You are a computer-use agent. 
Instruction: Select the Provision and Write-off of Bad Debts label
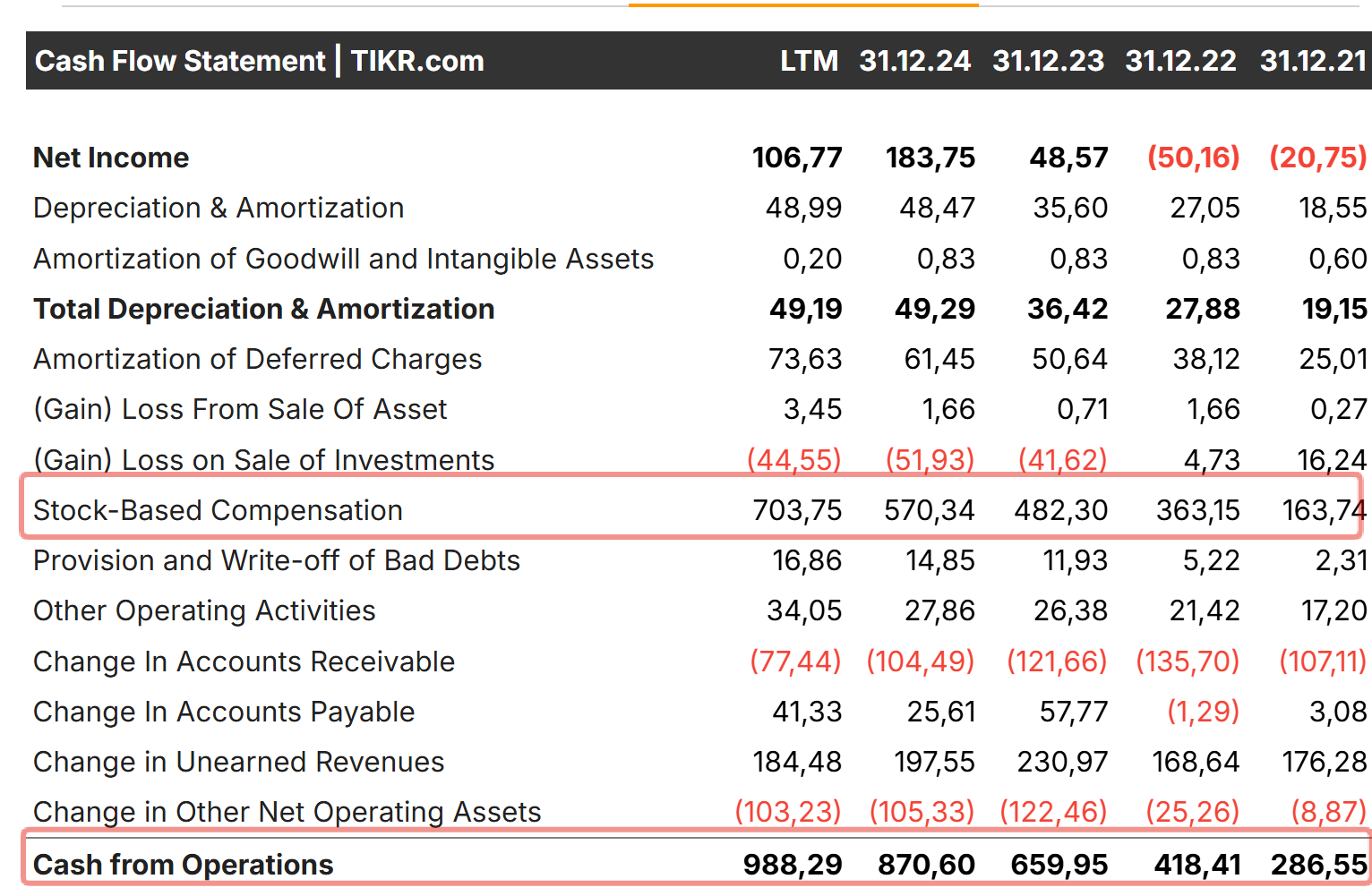pos(277,560)
